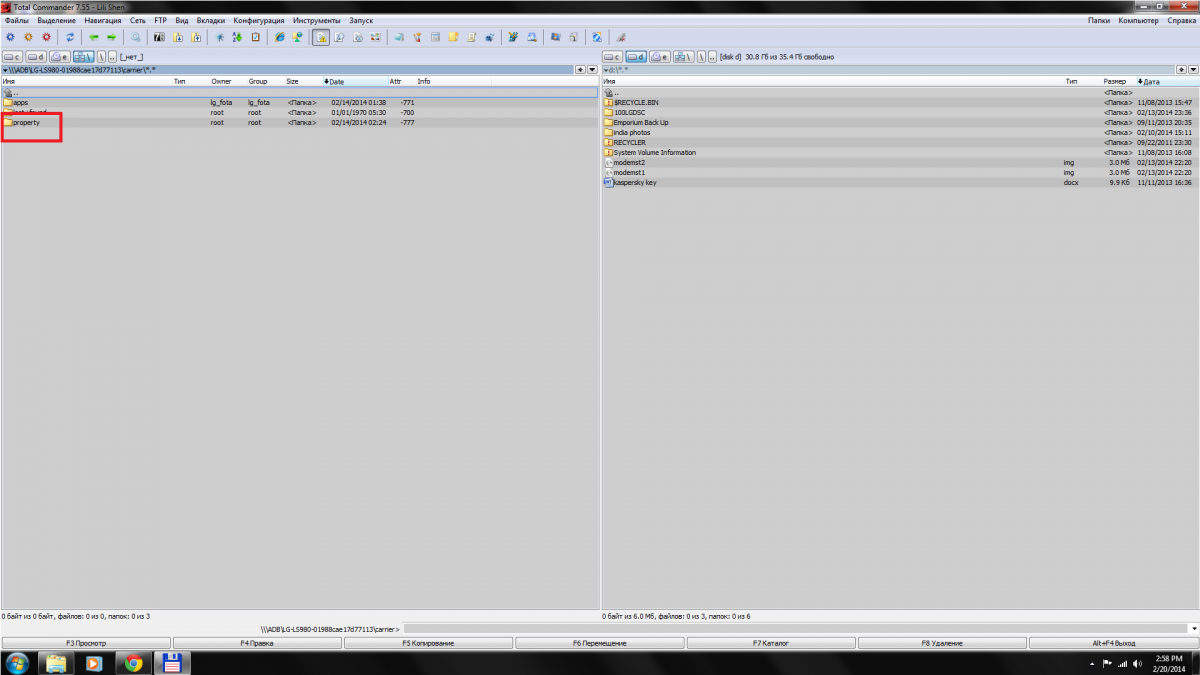Image resolution: width=1200 pixels, height=675 pixels.
Task: Open the Конфигурация menu
Action: coord(259,20)
